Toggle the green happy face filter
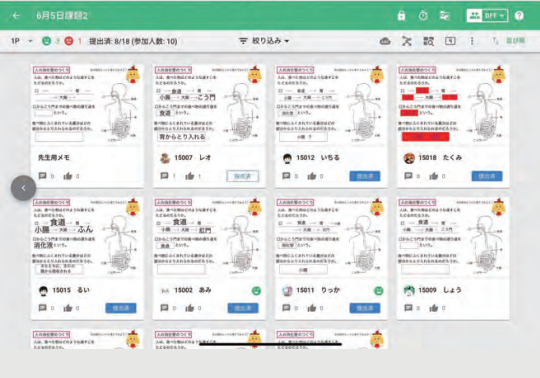This screenshot has height=378, width=540. (46, 41)
